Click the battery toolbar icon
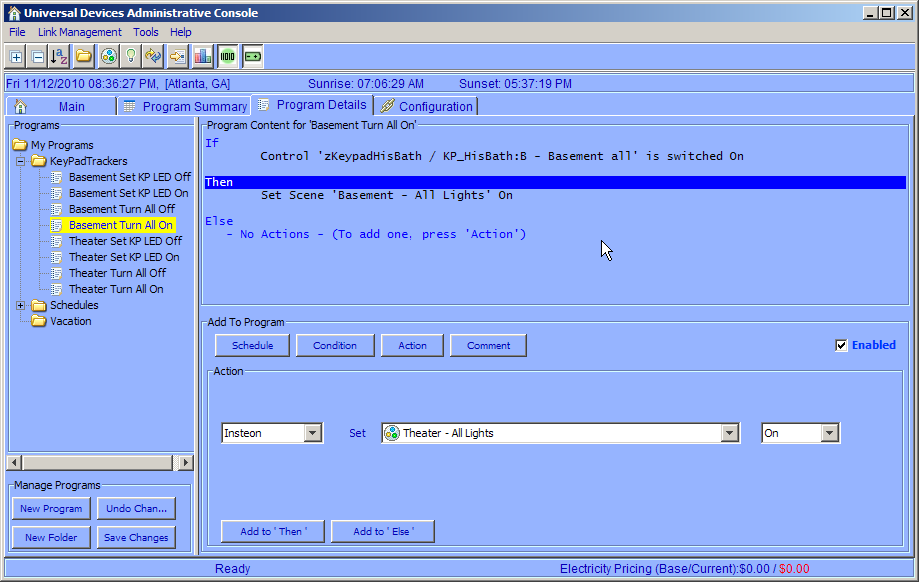The width and height of the screenshot is (919, 582). click(253, 56)
